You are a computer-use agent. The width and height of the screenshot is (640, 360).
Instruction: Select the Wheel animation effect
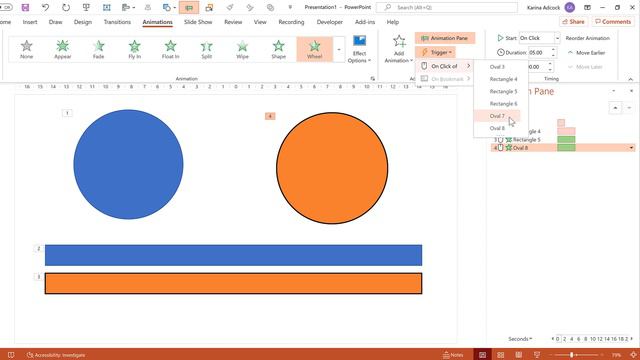click(x=314, y=49)
